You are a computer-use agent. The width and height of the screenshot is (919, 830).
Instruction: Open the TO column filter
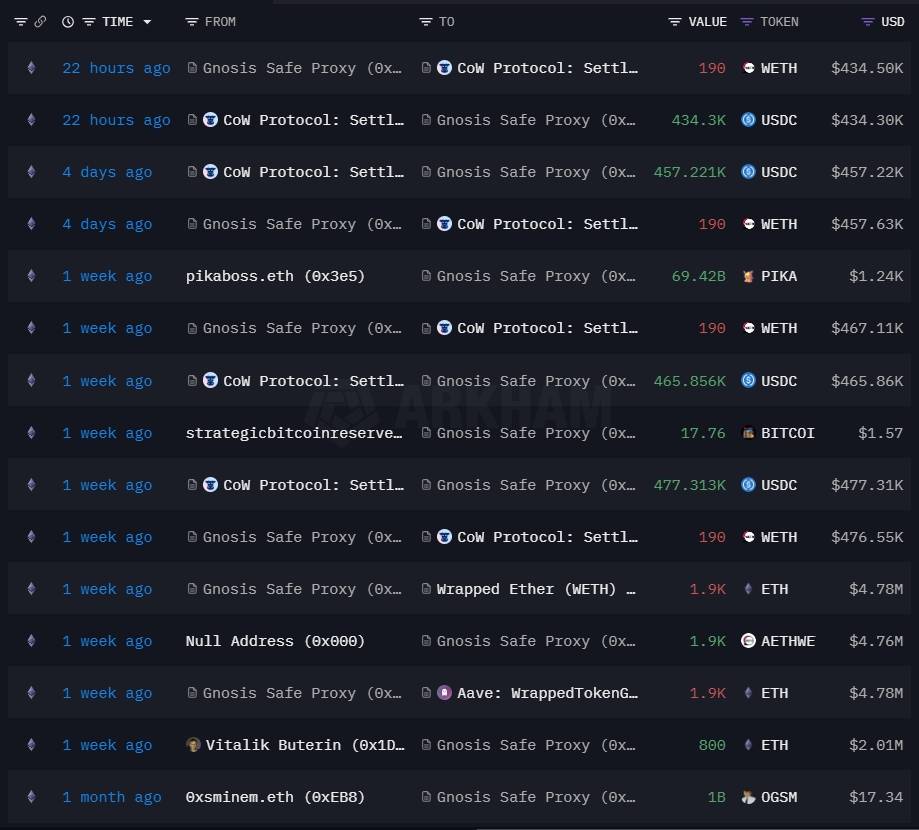click(426, 22)
